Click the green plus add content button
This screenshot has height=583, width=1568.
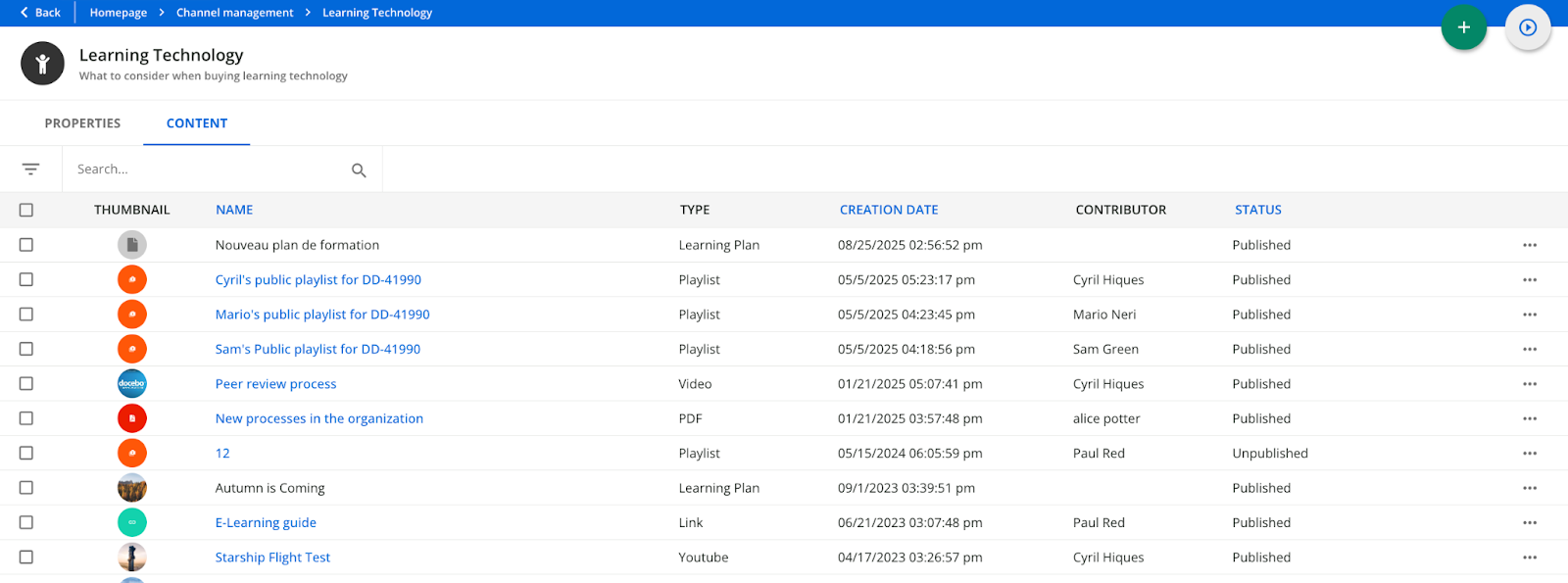tap(1463, 27)
